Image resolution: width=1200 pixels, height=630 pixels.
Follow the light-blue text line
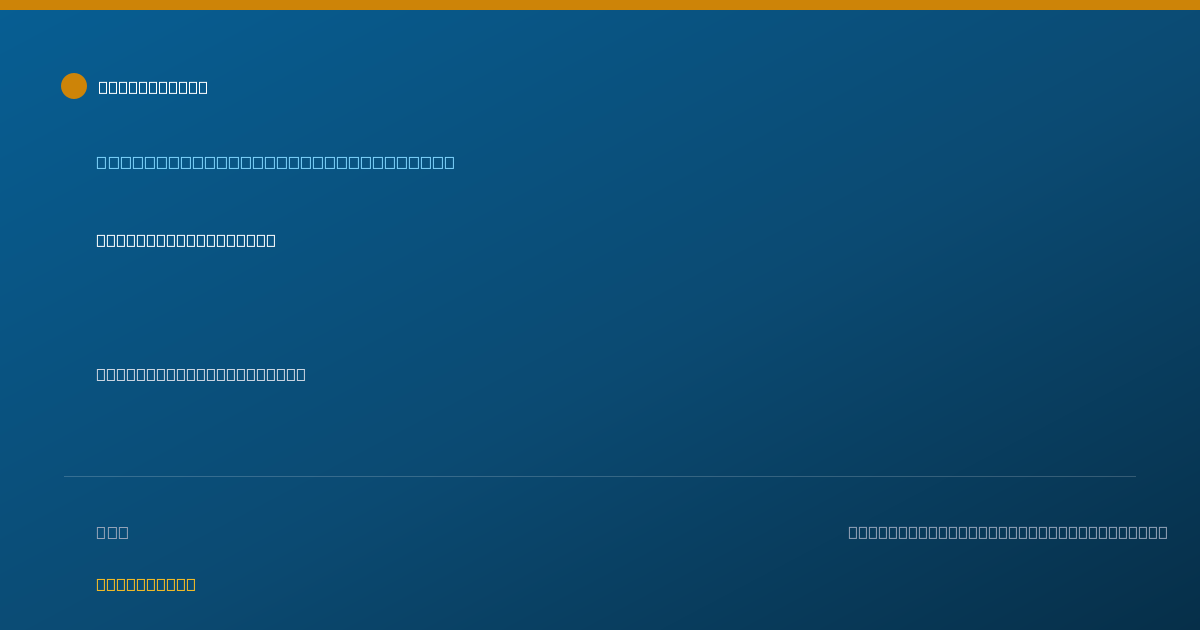pyautogui.click(x=275, y=162)
